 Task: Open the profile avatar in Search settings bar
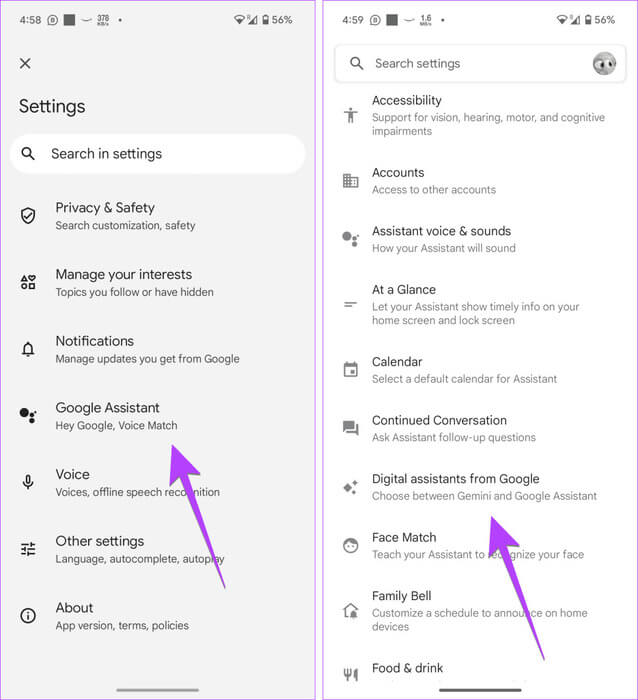click(x=605, y=63)
